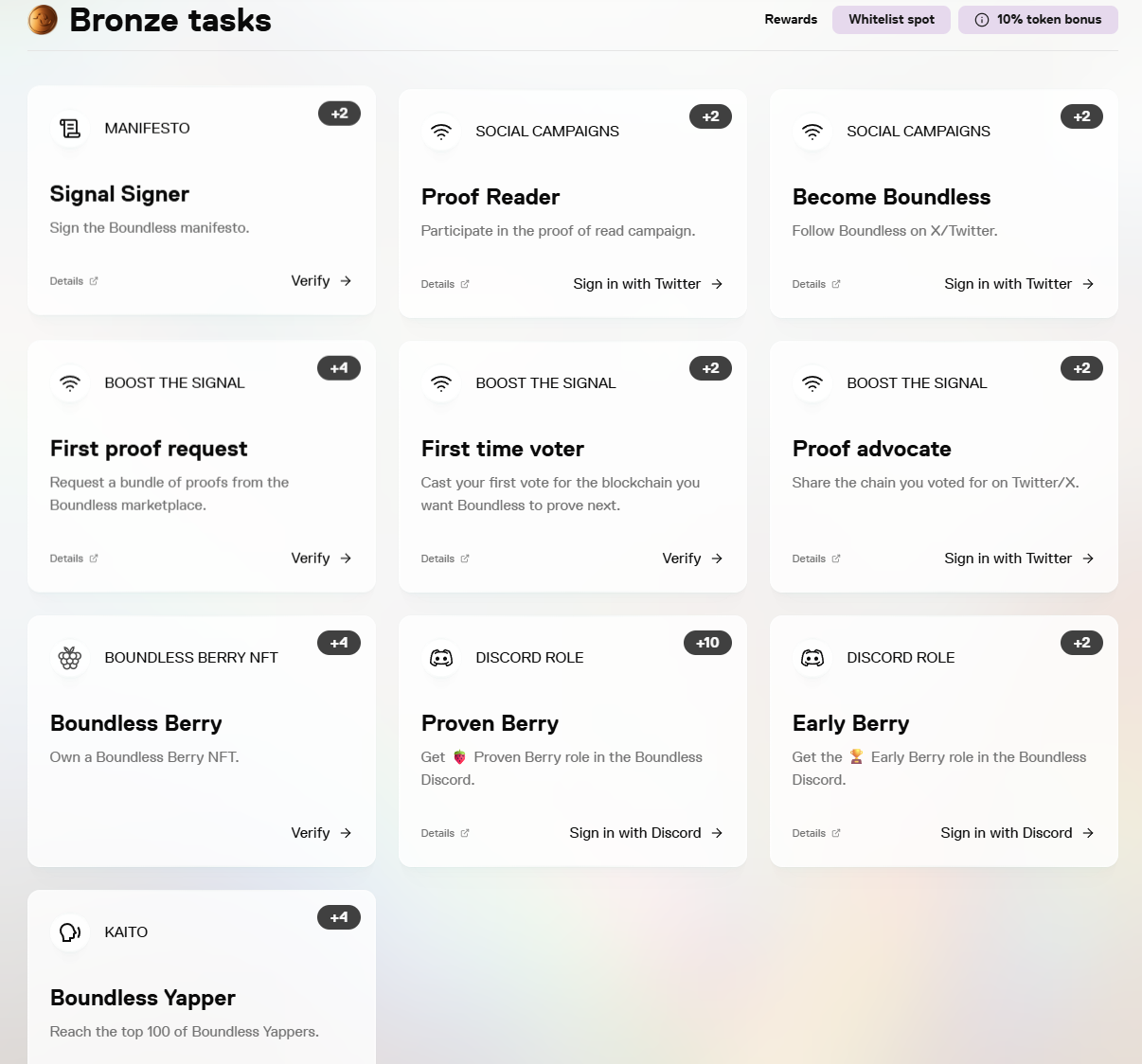The height and width of the screenshot is (1064, 1142).
Task: Click the Discord icon on Early Berry card
Action: click(x=812, y=658)
